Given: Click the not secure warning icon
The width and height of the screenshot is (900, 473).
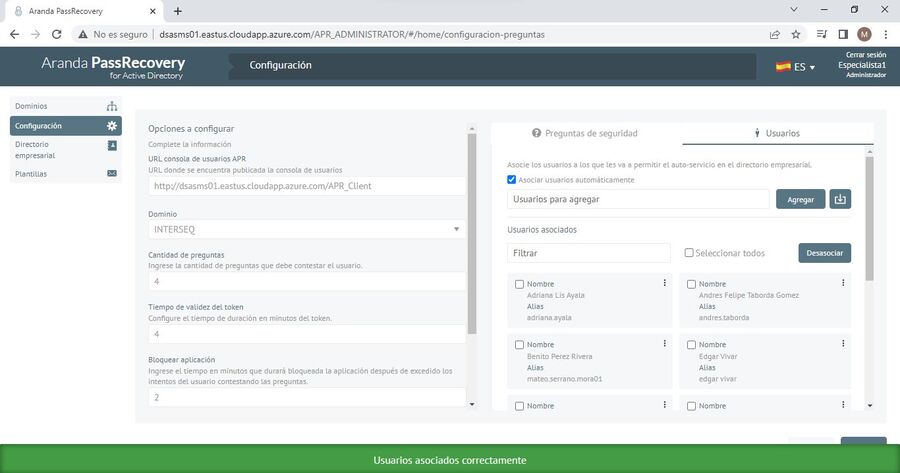Looking at the screenshot, I should point(83,34).
